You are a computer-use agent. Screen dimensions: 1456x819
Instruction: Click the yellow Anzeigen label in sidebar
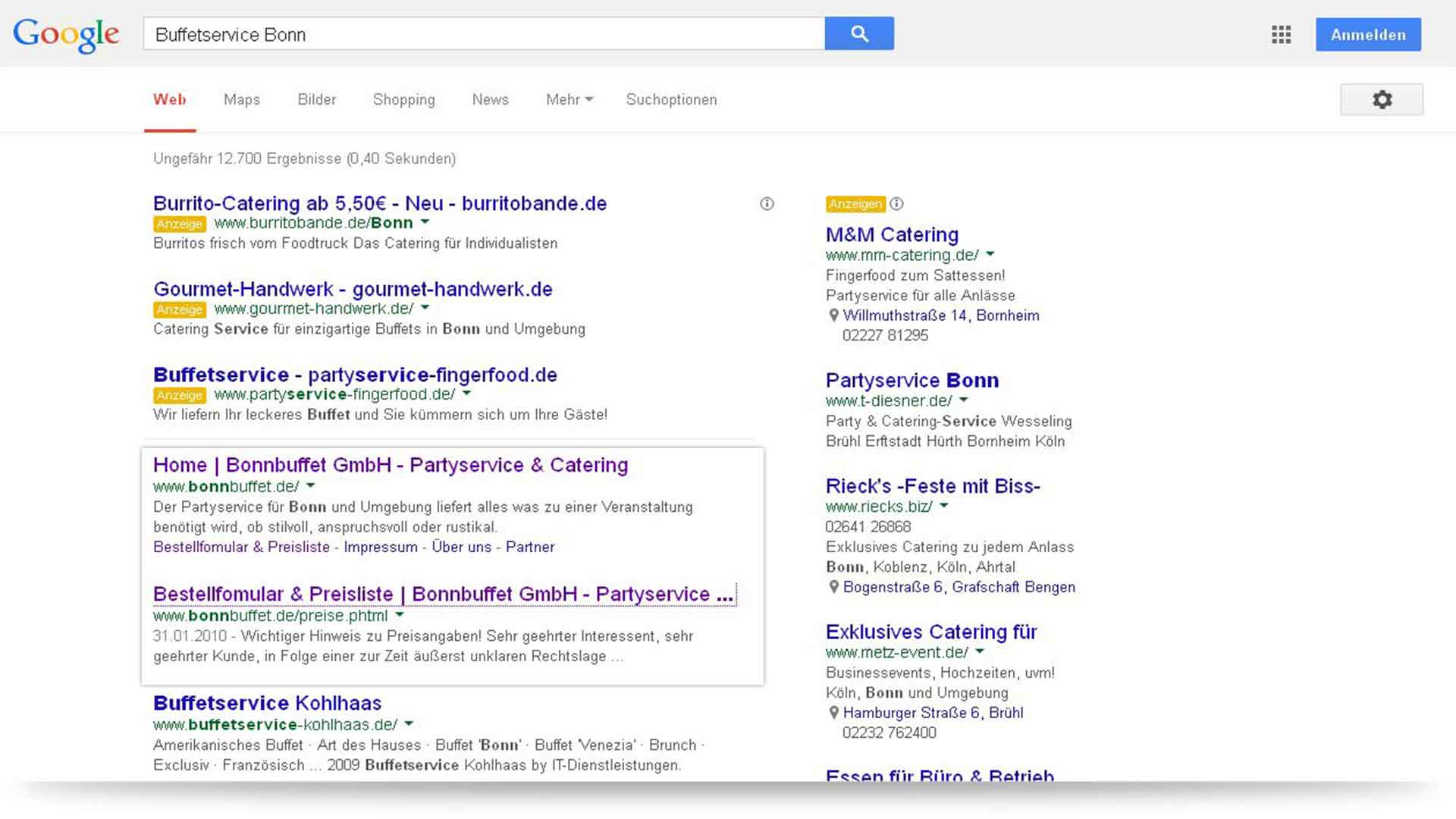[855, 204]
